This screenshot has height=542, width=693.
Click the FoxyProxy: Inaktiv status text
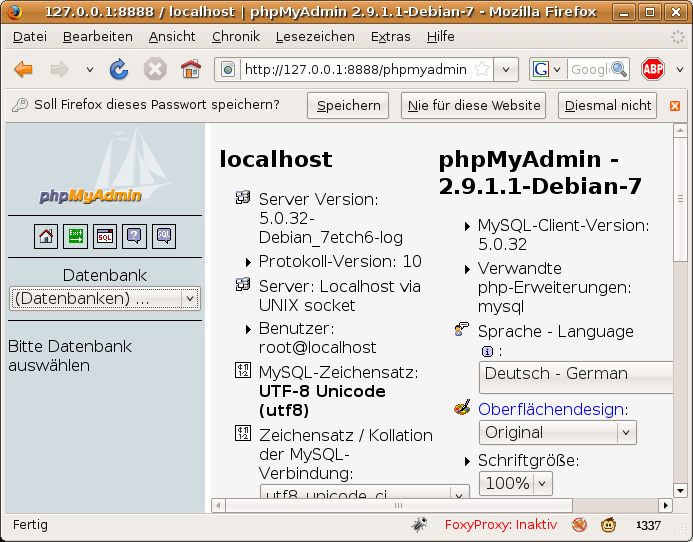(x=501, y=525)
